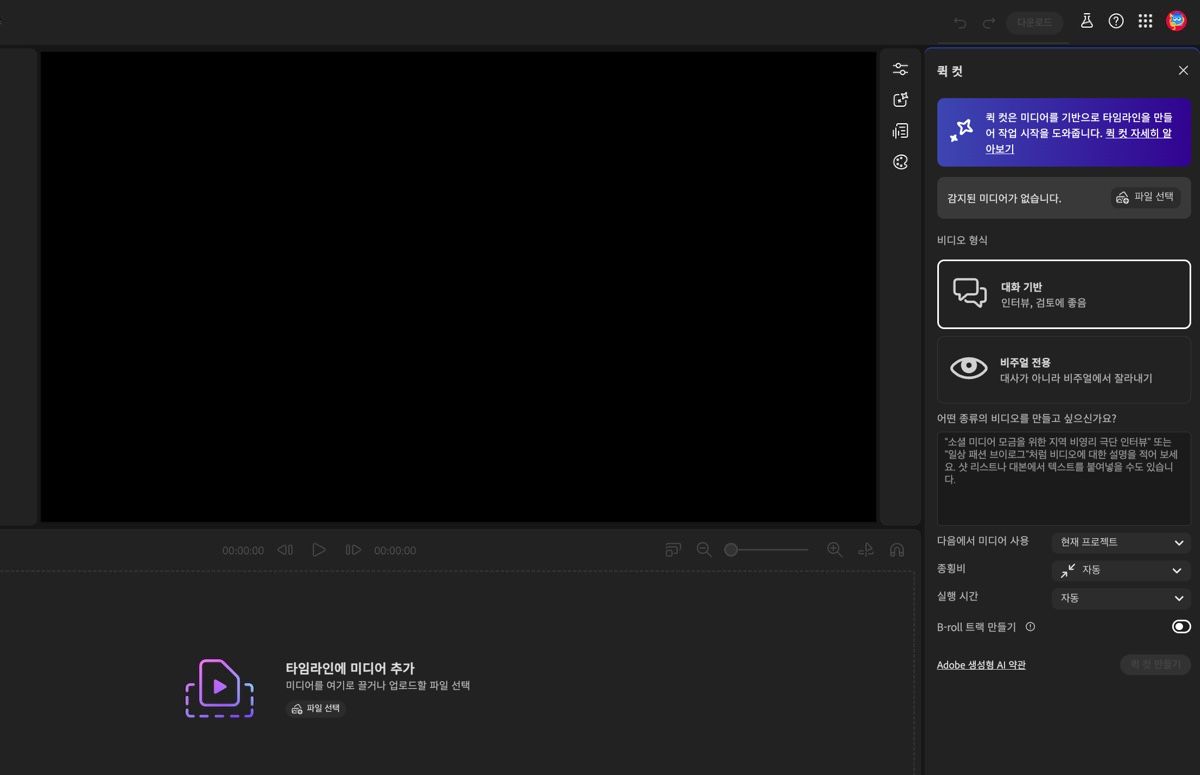Screen dimensions: 1200x775
Task: Open the Adobe 생성형 AI 약관 link
Action: click(x=981, y=665)
